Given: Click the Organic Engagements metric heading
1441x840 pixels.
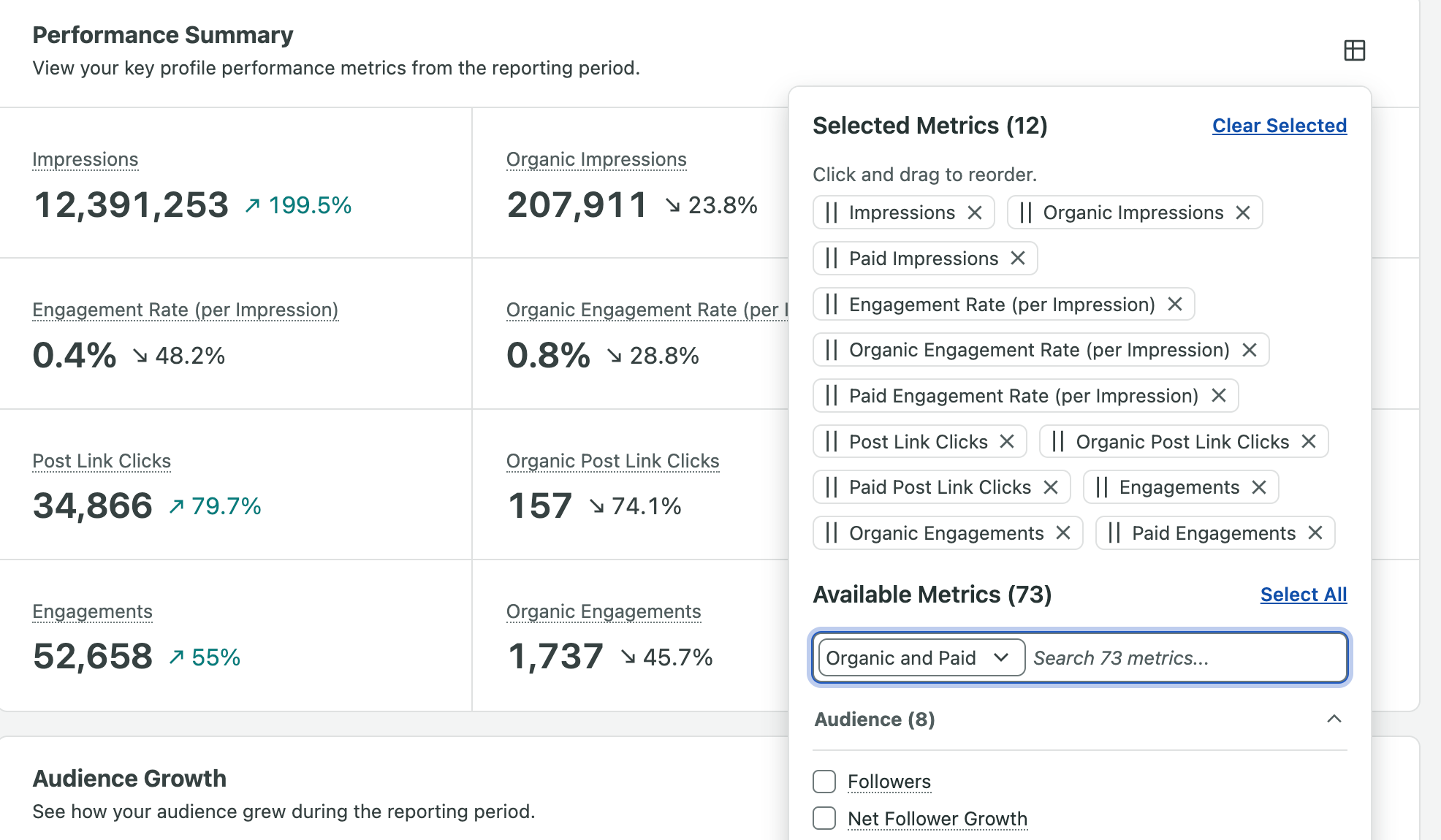Looking at the screenshot, I should pos(604,611).
